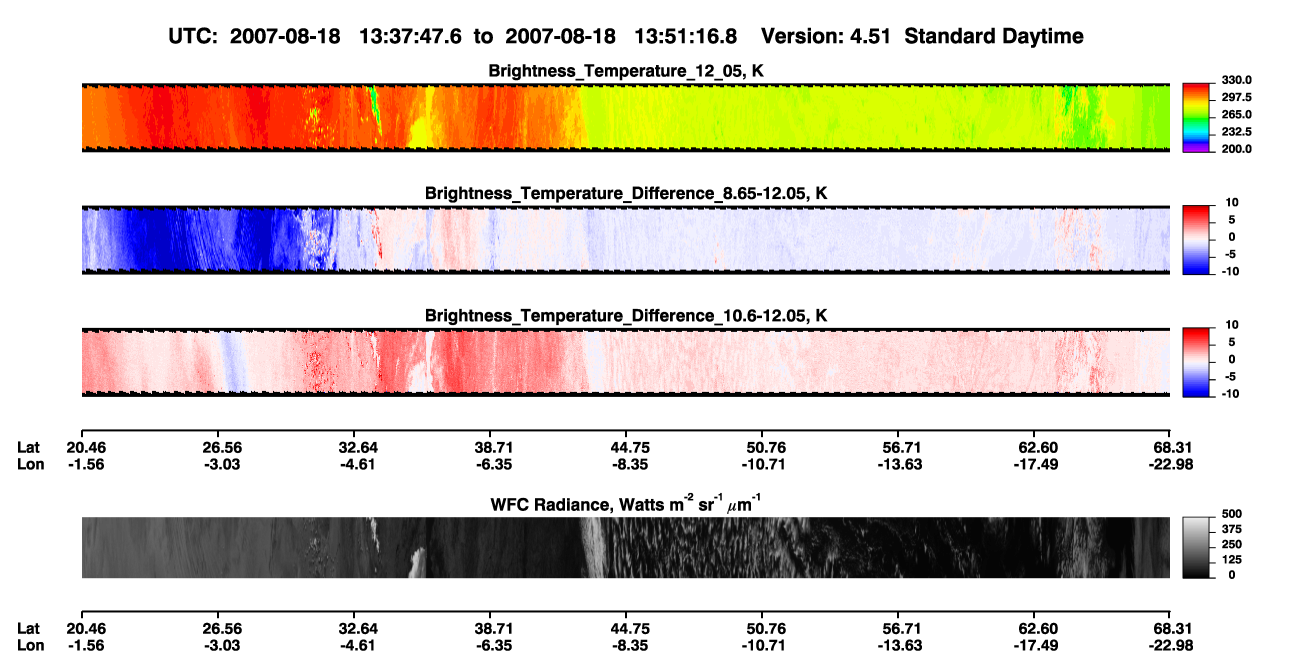Click the 10.6-12.05 difference blue-red colorbar
The height and width of the screenshot is (667, 1300).
(1196, 362)
